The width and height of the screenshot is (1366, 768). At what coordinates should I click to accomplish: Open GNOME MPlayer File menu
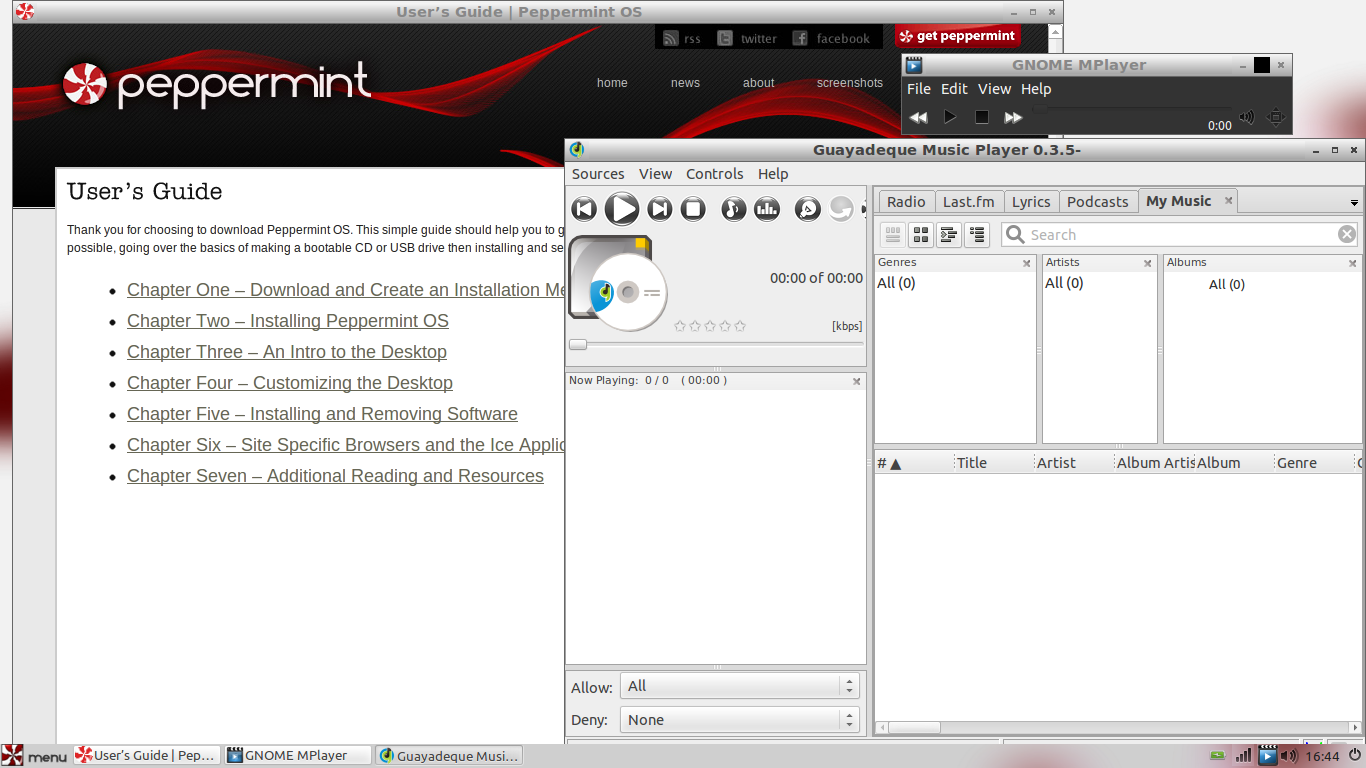tap(918, 89)
